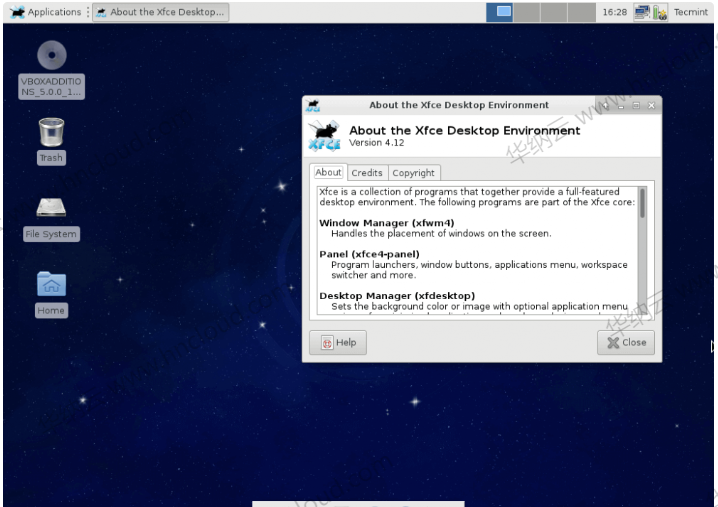Click the panel clock showing 16:28

614,12
